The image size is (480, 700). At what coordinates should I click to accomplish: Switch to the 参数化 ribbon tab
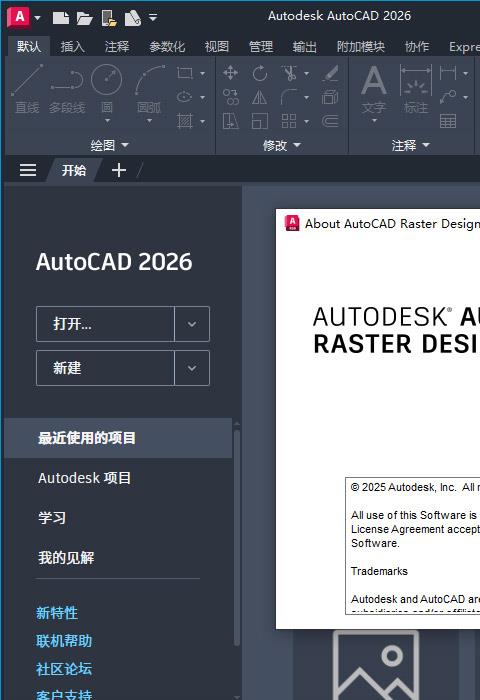[x=167, y=46]
